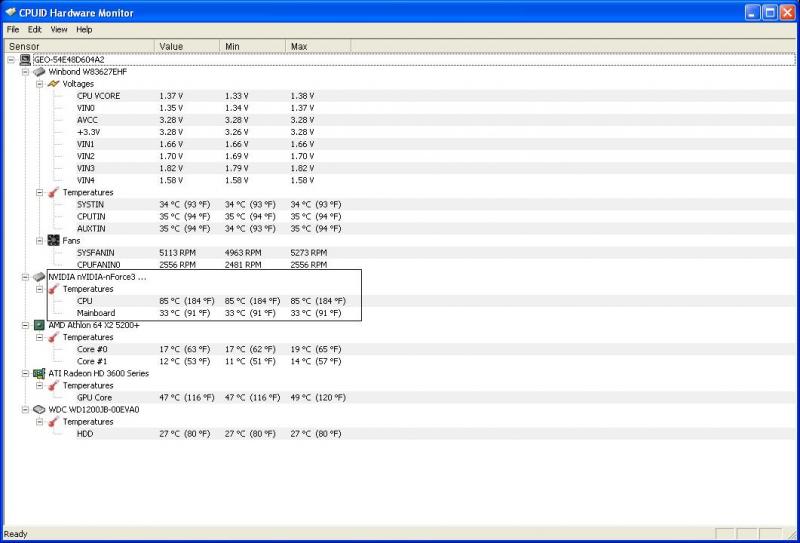Collapse the WDC WD1200JB-00EVA0 node
Image resolution: width=800 pixels, height=543 pixels.
pyautogui.click(x=26, y=409)
